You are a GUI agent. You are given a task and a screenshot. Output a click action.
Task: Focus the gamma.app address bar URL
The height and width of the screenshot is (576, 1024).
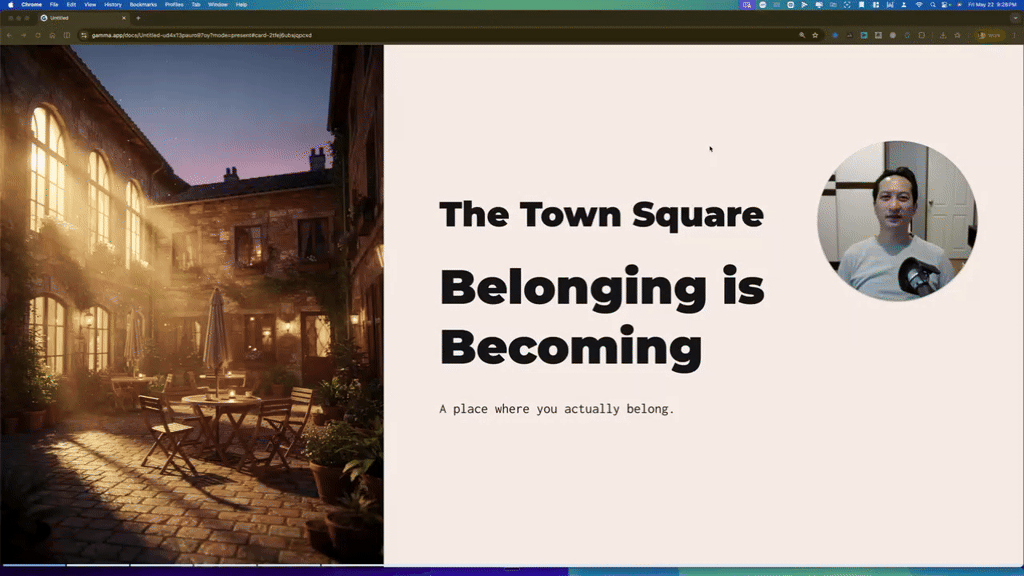pos(201,35)
